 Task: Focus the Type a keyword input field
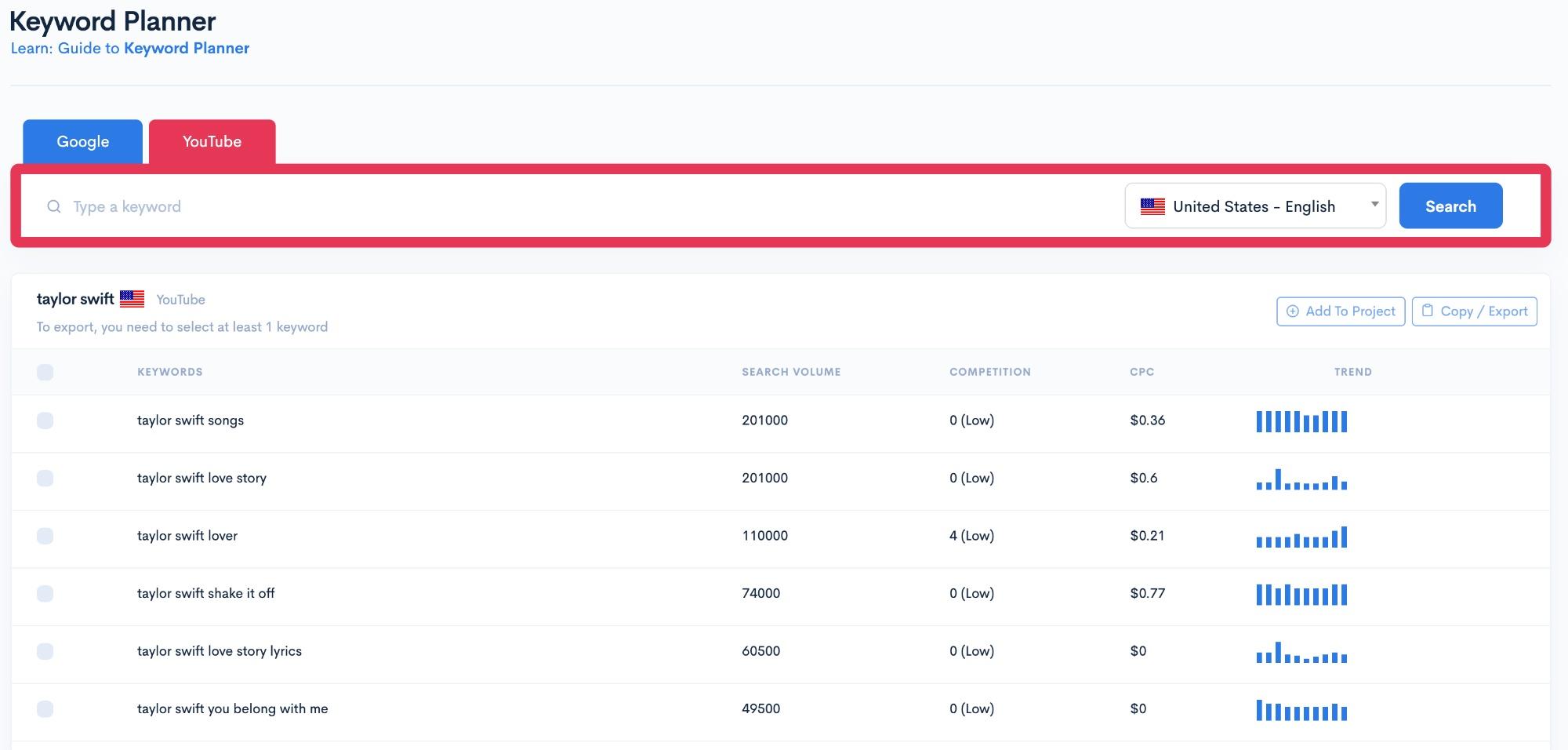[580, 206]
